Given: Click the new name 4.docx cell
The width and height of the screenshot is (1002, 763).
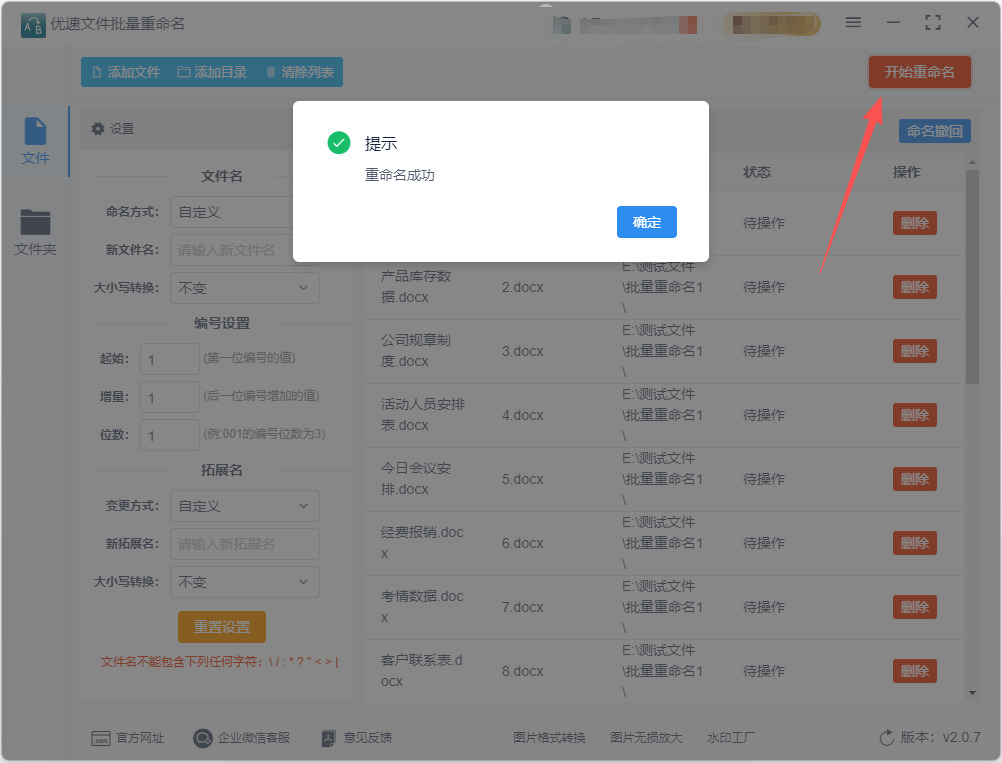Looking at the screenshot, I should coord(522,415).
